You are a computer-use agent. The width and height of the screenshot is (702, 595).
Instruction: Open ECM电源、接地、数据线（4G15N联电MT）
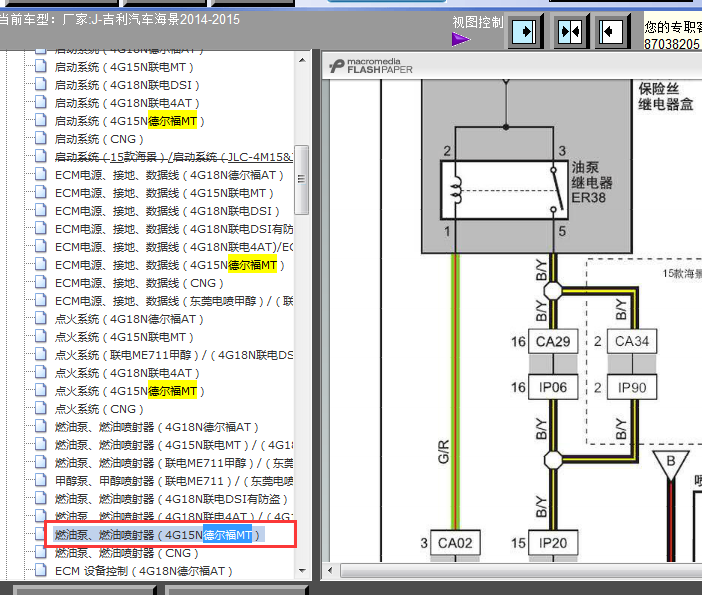[x=164, y=193]
